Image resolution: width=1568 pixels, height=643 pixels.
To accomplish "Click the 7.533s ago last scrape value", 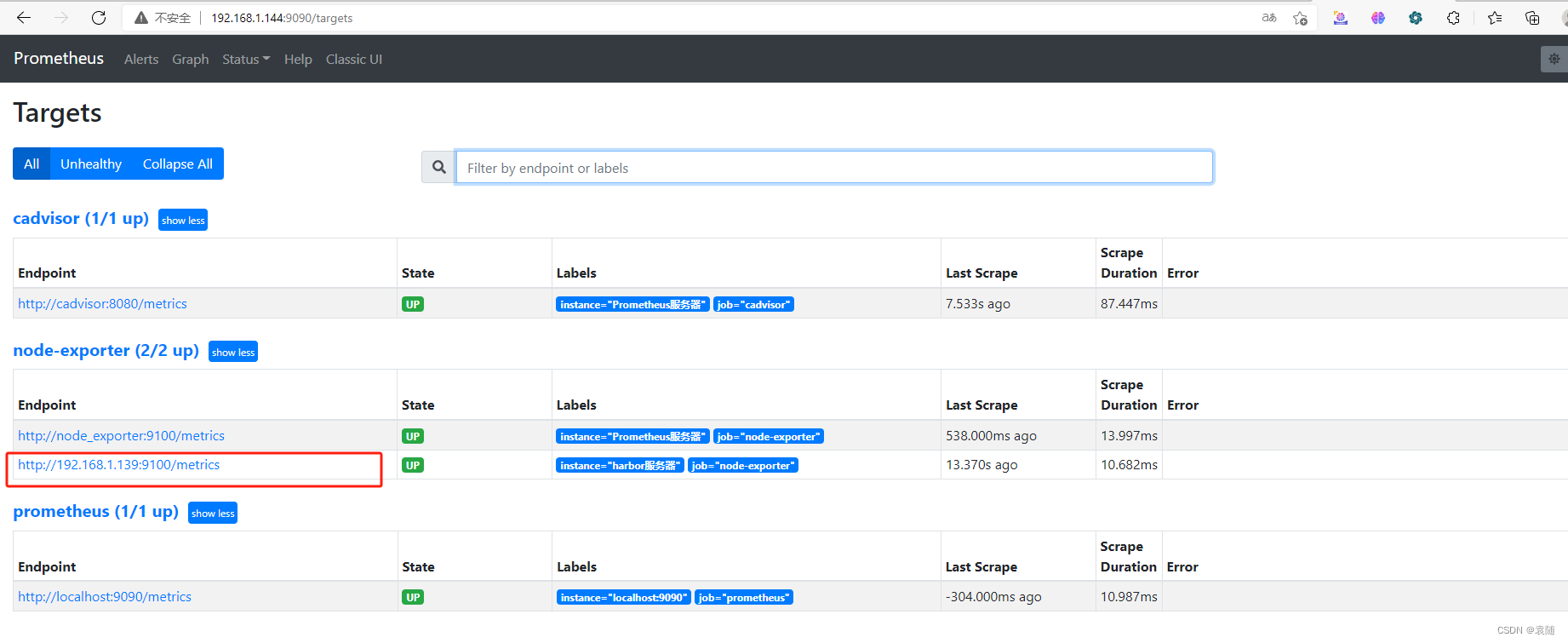I will 978,303.
